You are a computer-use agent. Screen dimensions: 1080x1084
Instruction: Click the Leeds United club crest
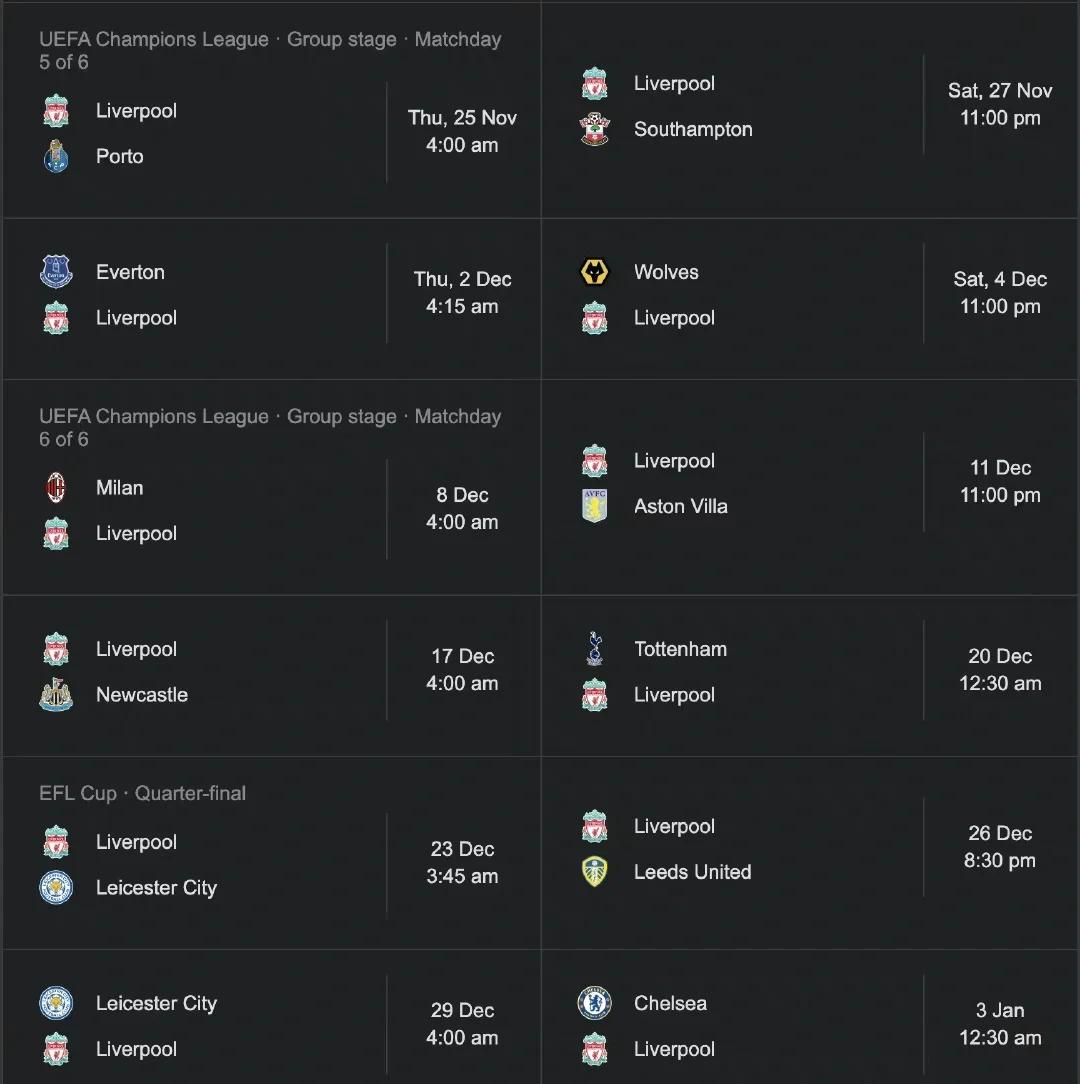tap(594, 872)
